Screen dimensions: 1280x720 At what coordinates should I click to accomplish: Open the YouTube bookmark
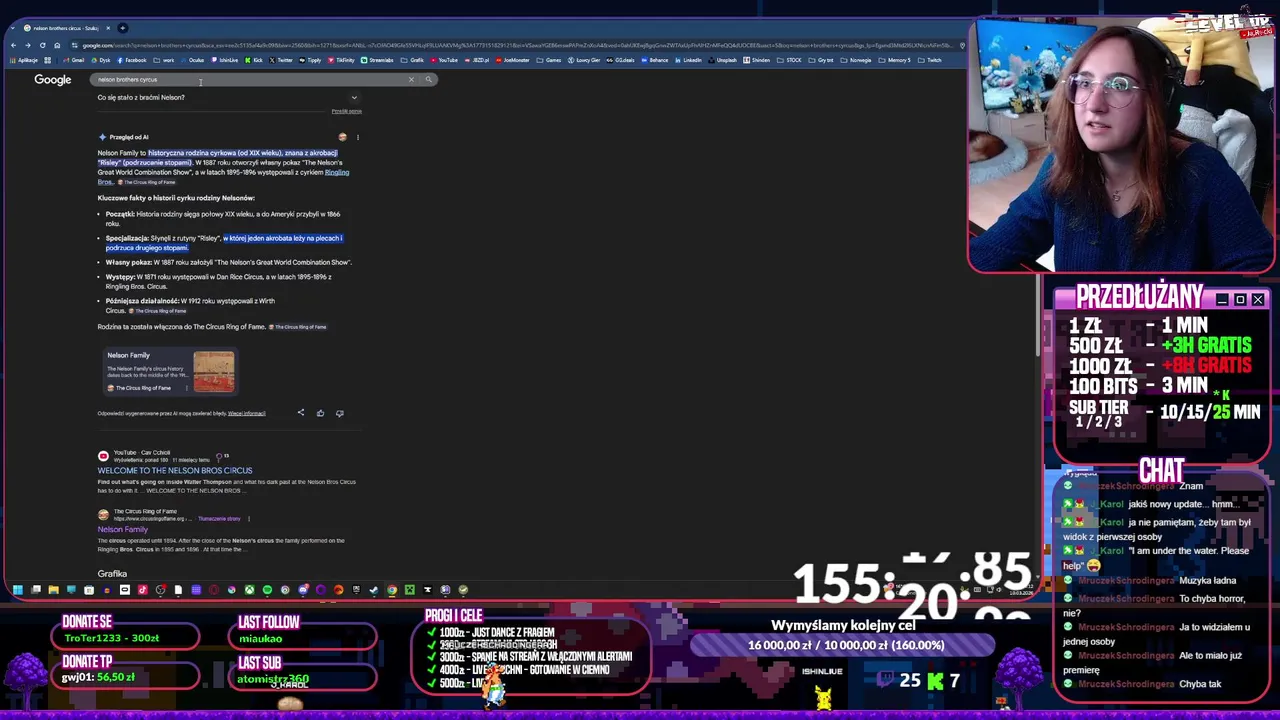point(444,60)
